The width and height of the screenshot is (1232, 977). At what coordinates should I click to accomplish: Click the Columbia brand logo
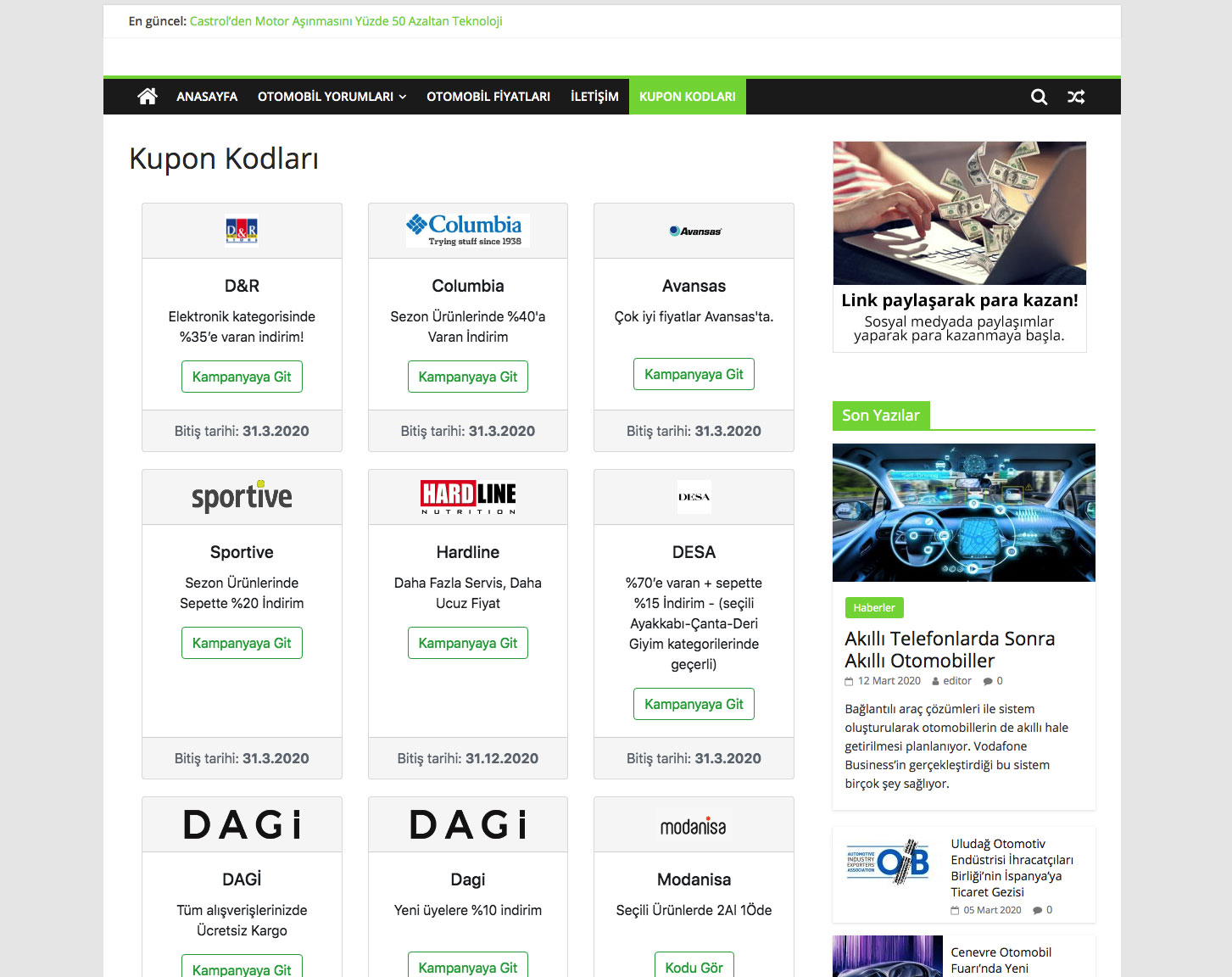click(467, 230)
